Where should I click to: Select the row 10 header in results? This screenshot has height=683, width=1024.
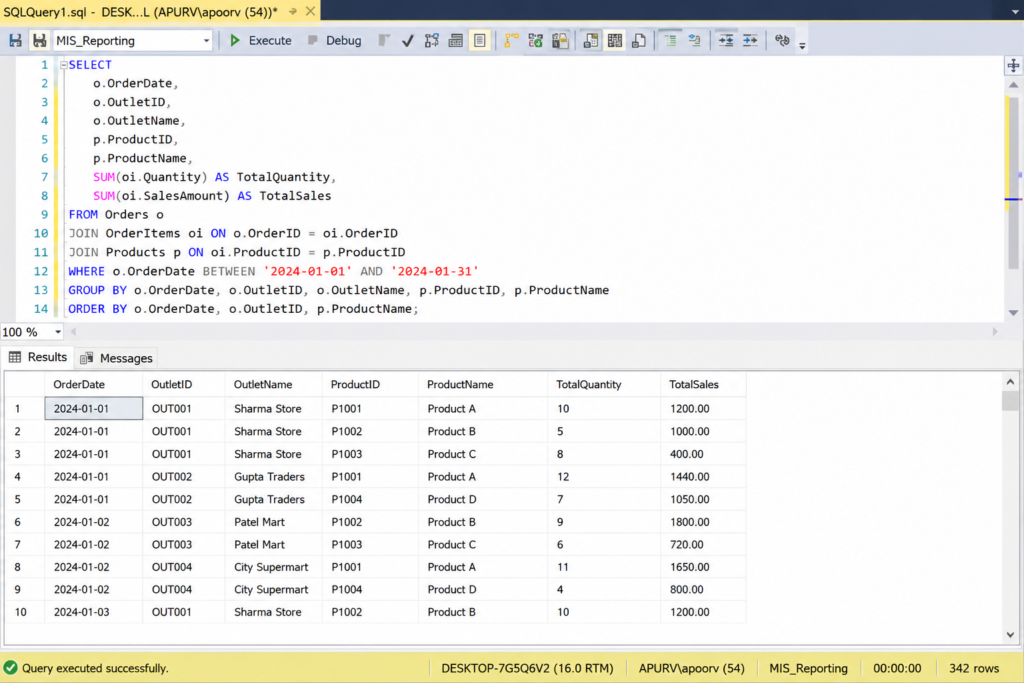[x=25, y=612]
